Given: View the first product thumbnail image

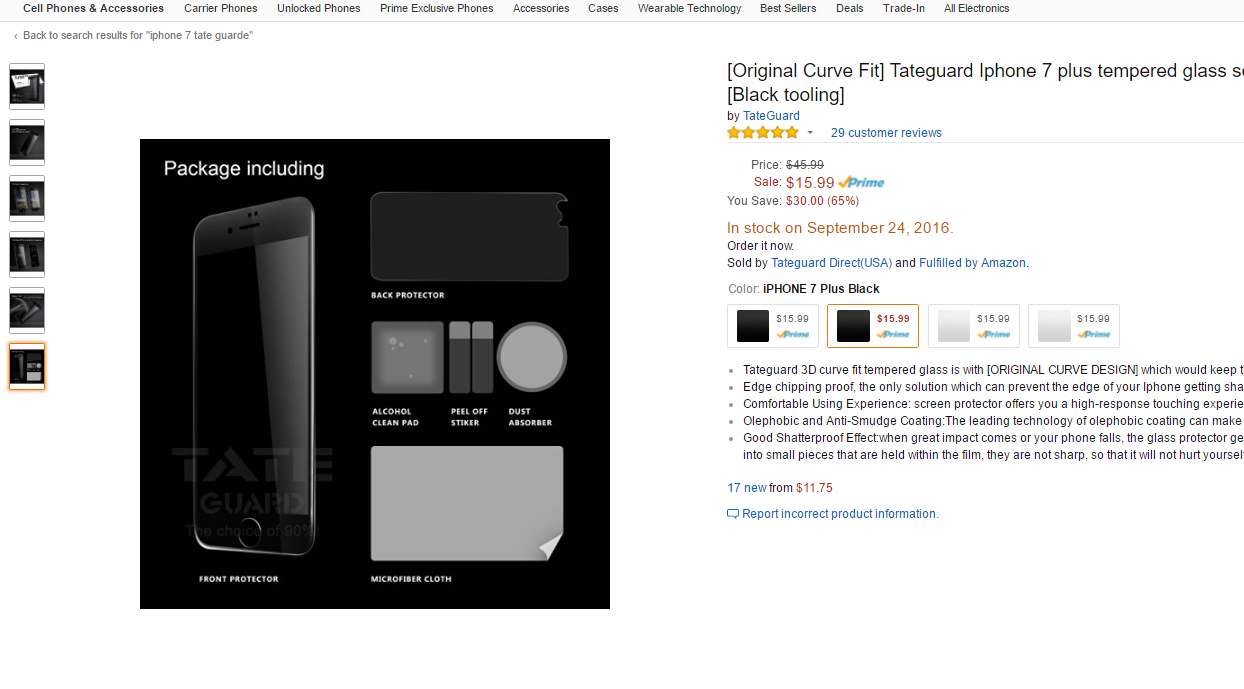Looking at the screenshot, I should pos(27,87).
